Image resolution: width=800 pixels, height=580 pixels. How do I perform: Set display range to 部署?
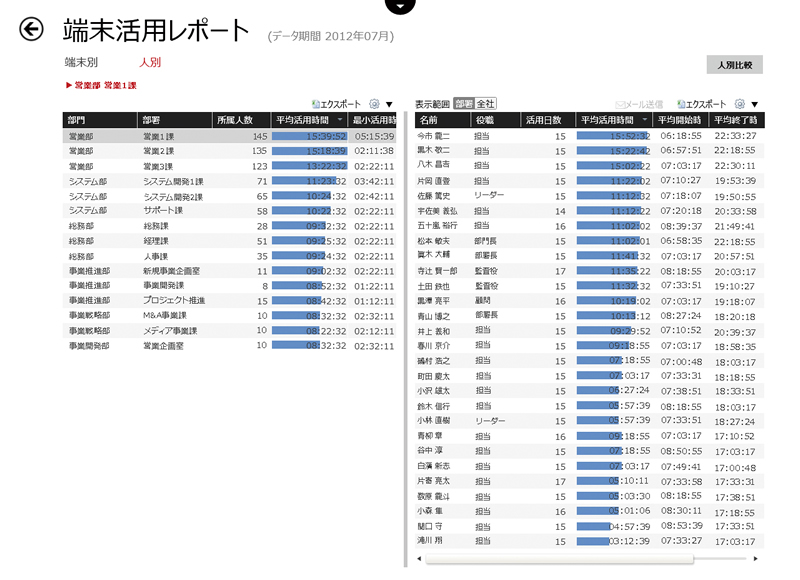point(463,104)
